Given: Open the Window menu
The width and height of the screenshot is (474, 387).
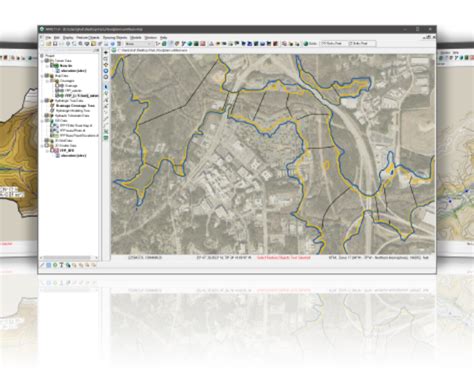Looking at the screenshot, I should point(151,38).
